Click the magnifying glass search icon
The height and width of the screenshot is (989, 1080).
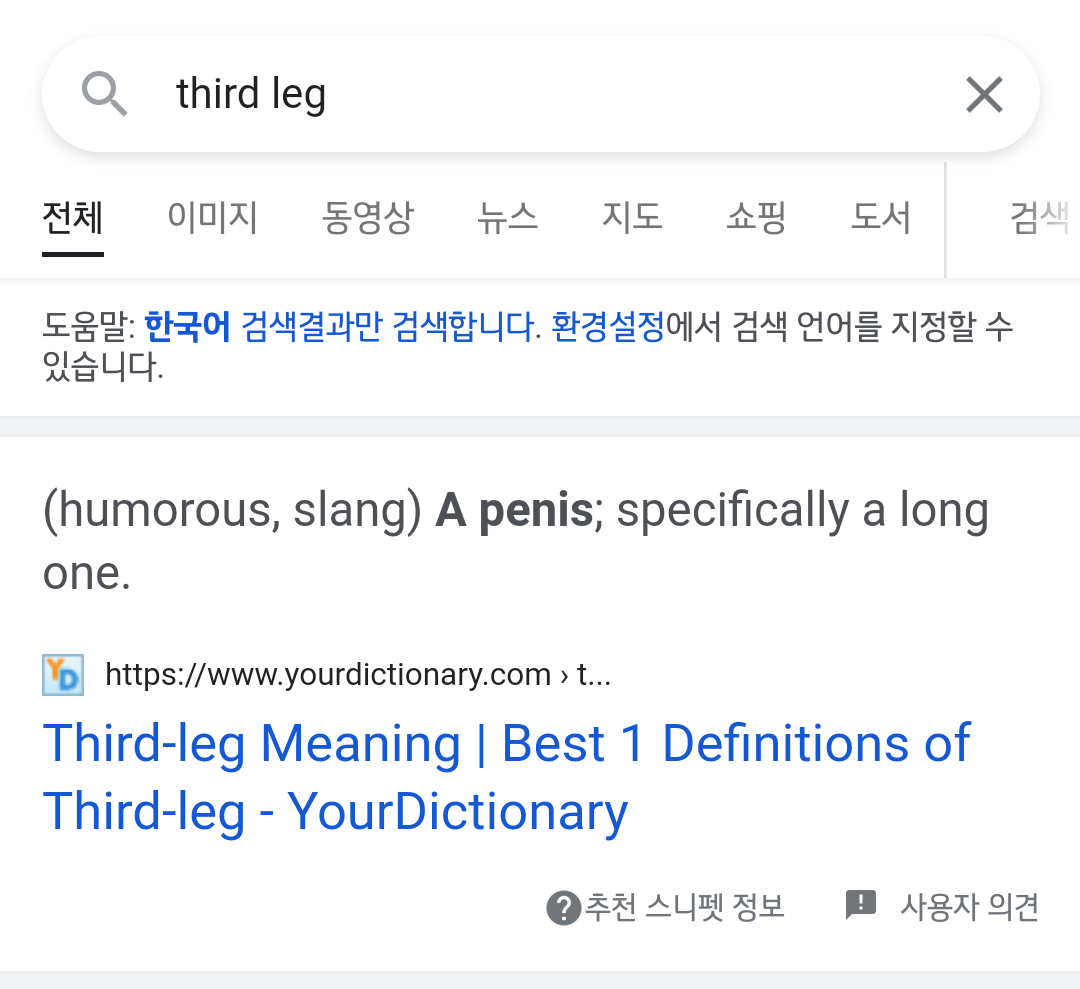[105, 94]
